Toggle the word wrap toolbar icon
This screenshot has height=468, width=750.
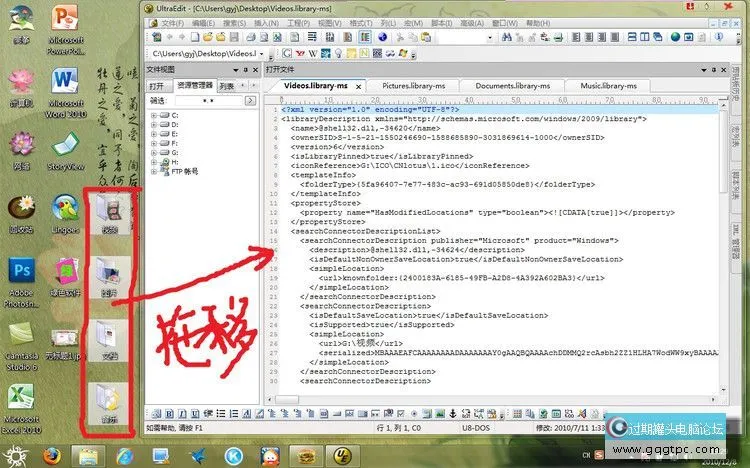(312, 37)
